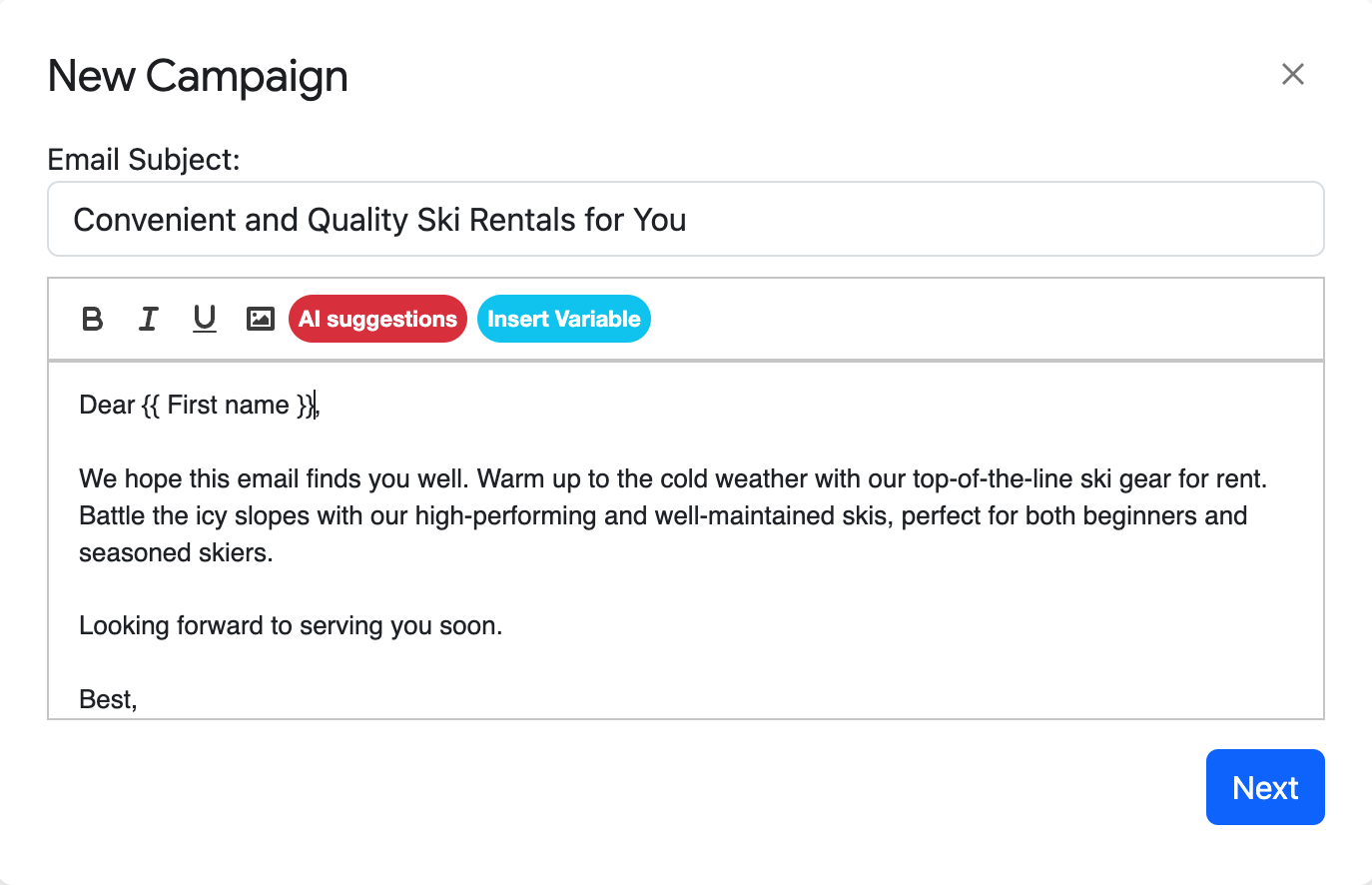Click the 'New Campaign' dialog heading
1372x885 pixels.
[x=198, y=76]
